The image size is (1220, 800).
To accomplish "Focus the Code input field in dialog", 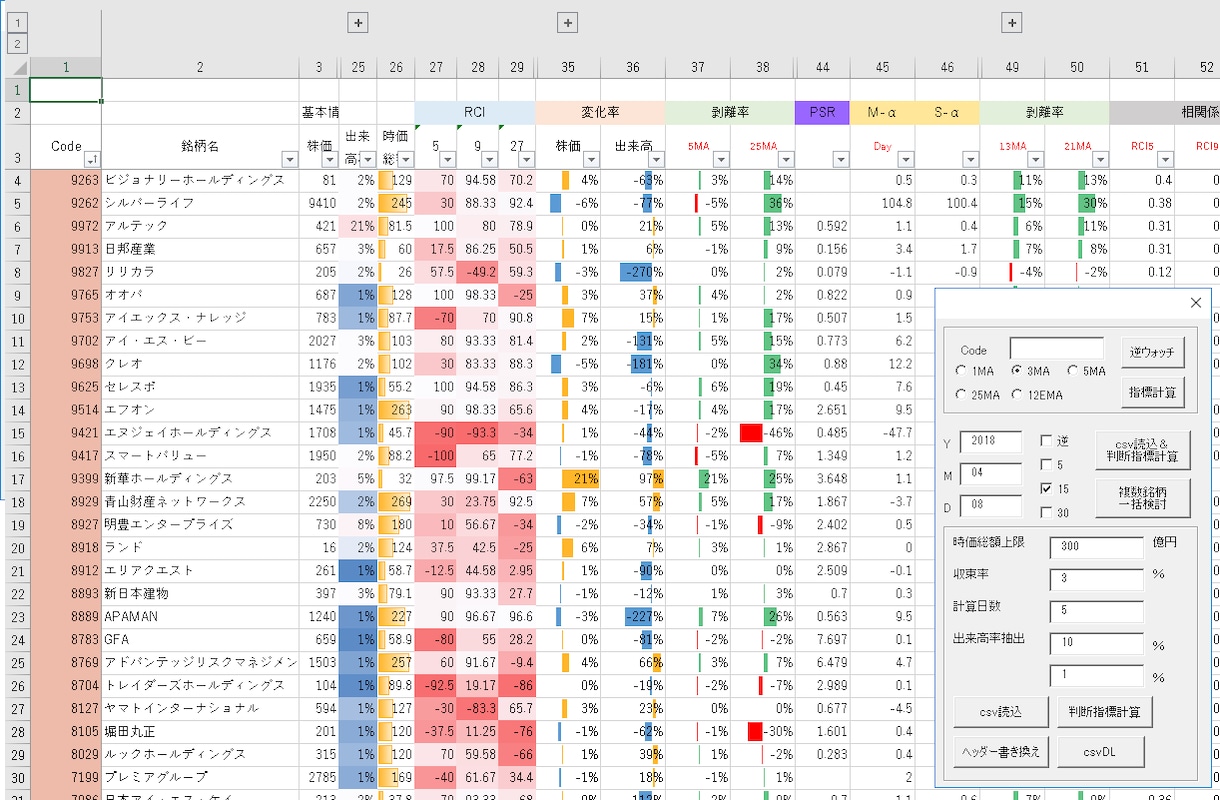I will pyautogui.click(x=1057, y=348).
